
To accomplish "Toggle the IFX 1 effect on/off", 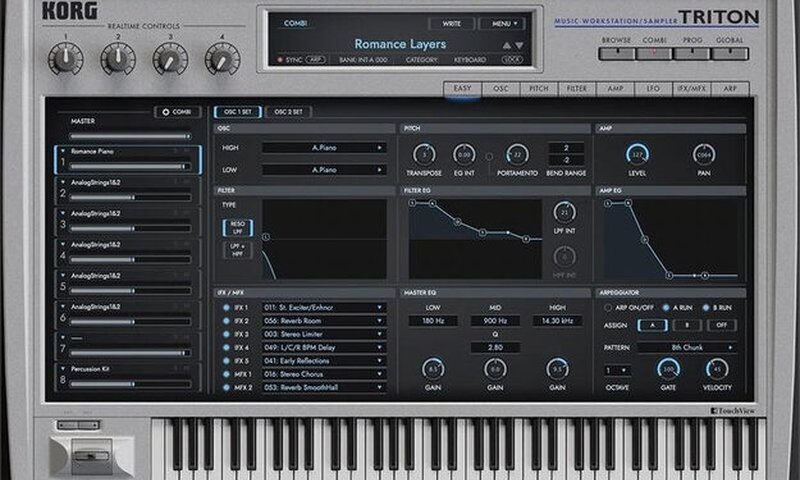I will [226, 307].
